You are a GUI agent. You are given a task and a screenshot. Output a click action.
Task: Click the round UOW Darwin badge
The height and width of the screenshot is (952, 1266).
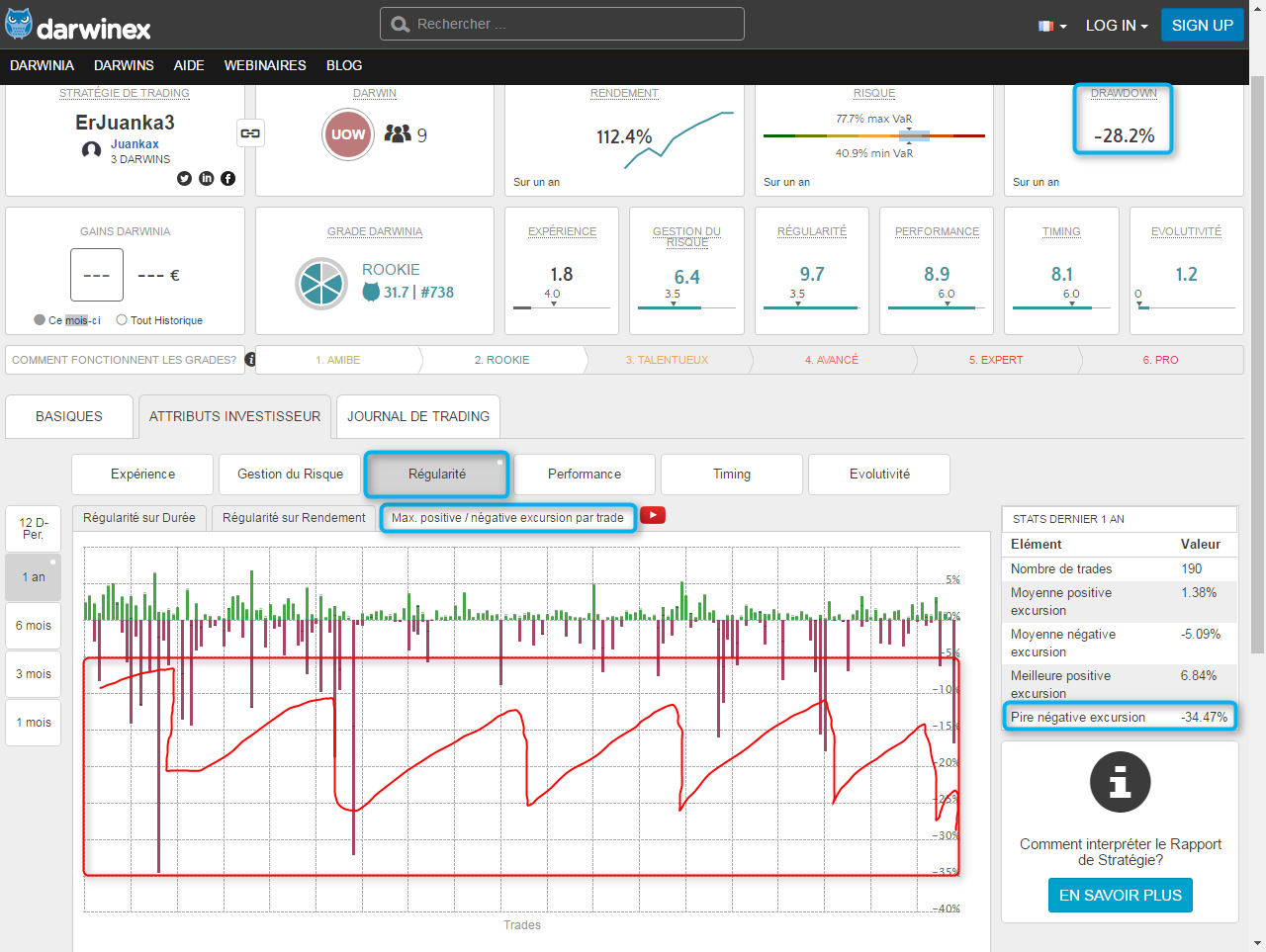347,134
